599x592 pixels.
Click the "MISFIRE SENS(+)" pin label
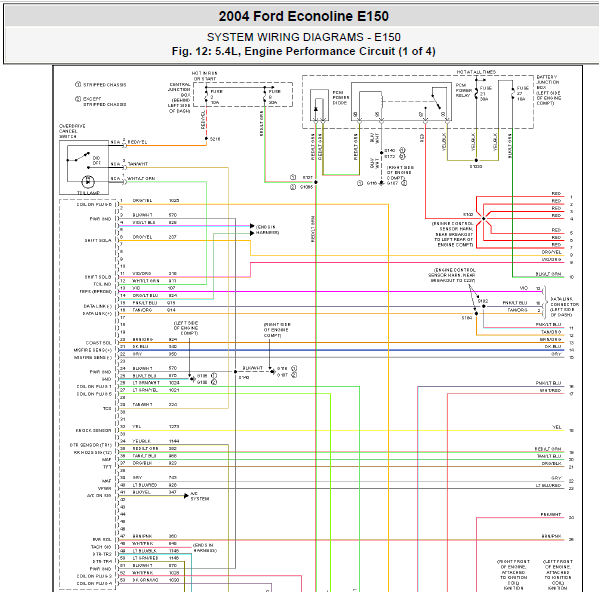(x=92, y=350)
